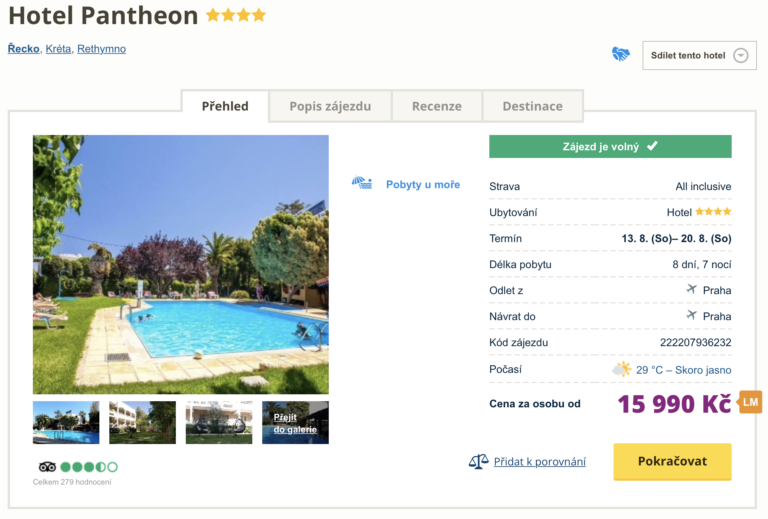Click the orange LM last-minute badge
768x519 pixels.
[750, 402]
